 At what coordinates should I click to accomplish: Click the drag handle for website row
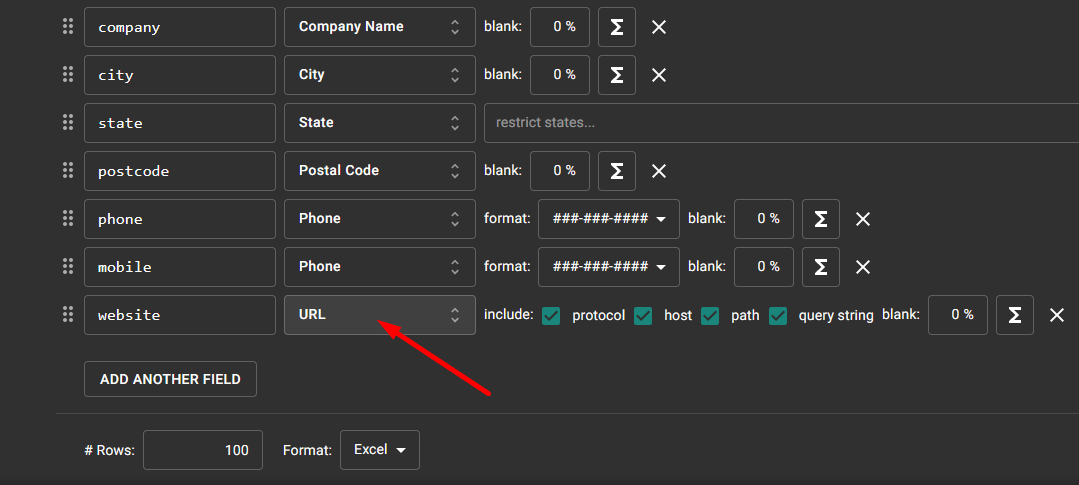67,314
